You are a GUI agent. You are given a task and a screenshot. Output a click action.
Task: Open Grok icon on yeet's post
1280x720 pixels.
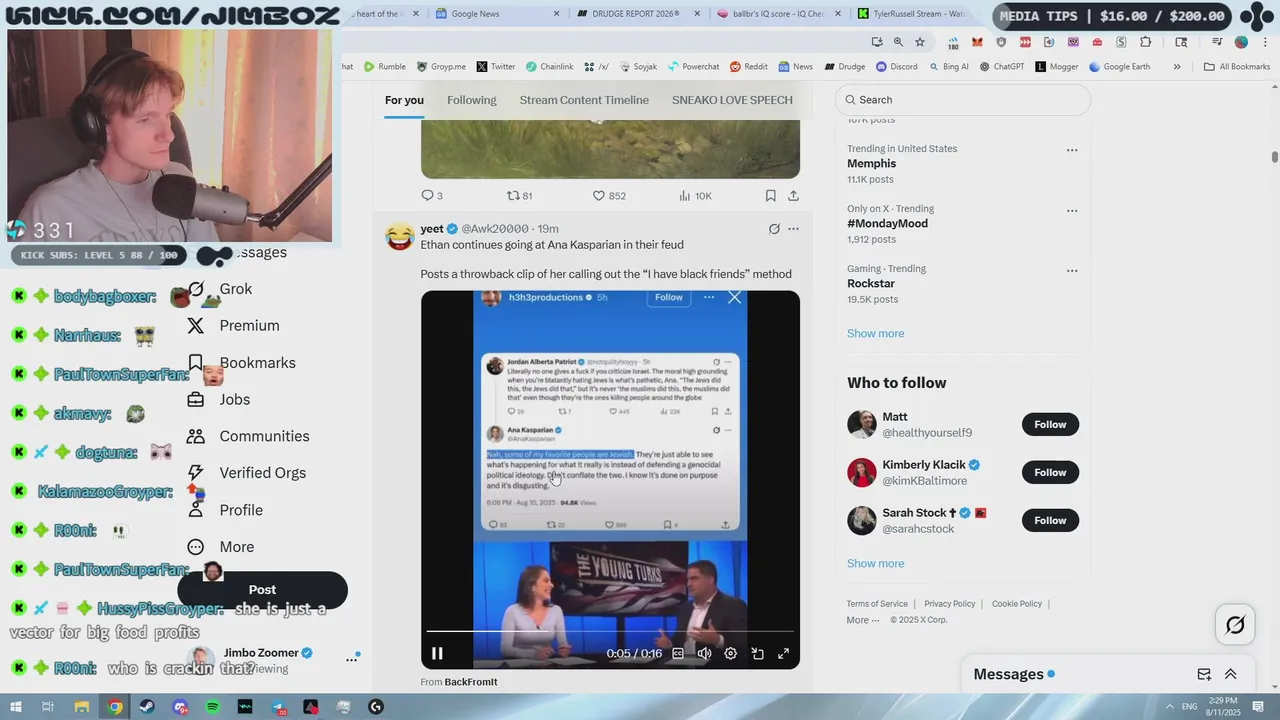[x=774, y=229]
